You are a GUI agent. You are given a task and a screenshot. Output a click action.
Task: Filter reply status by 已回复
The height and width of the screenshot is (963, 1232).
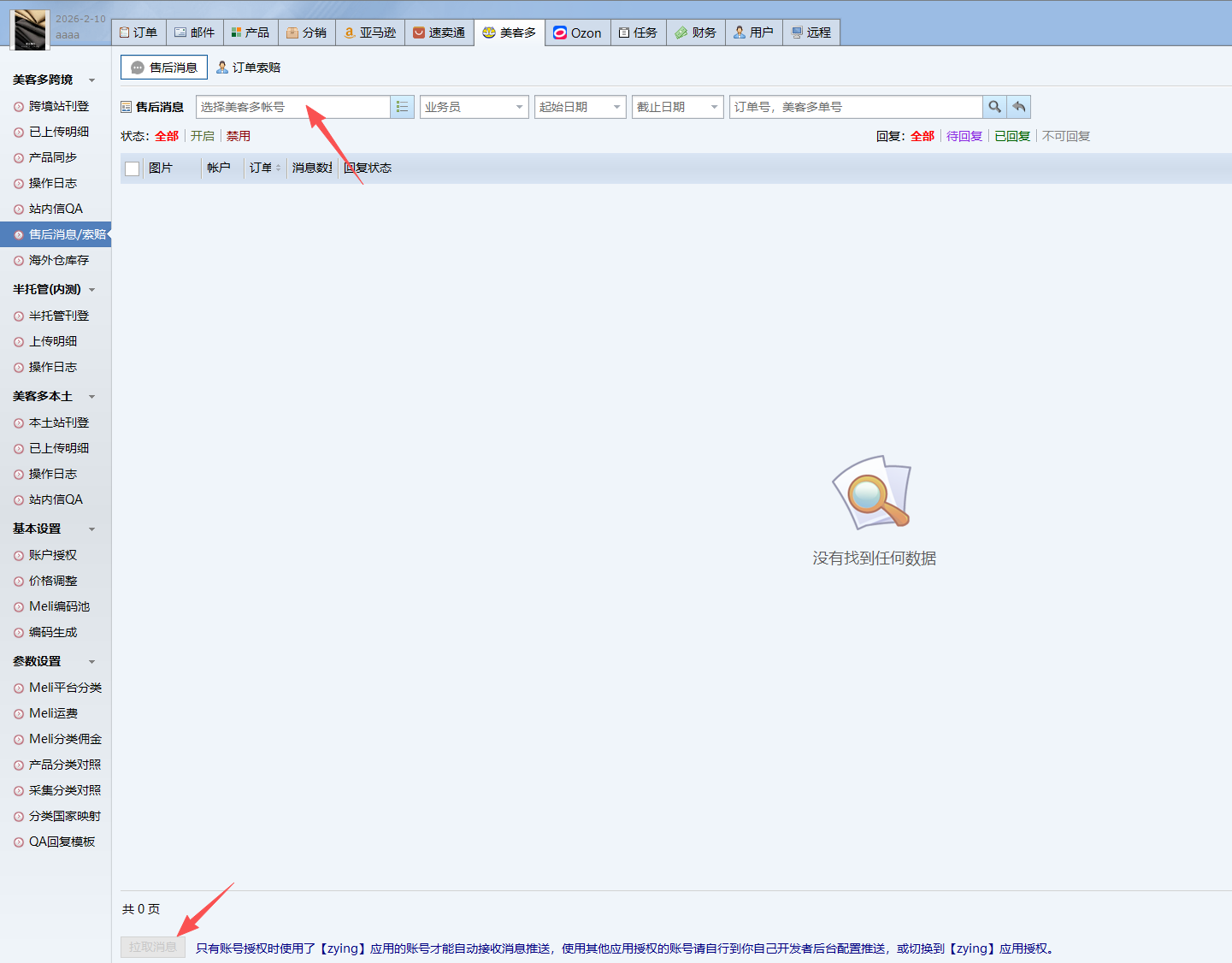click(x=1012, y=136)
